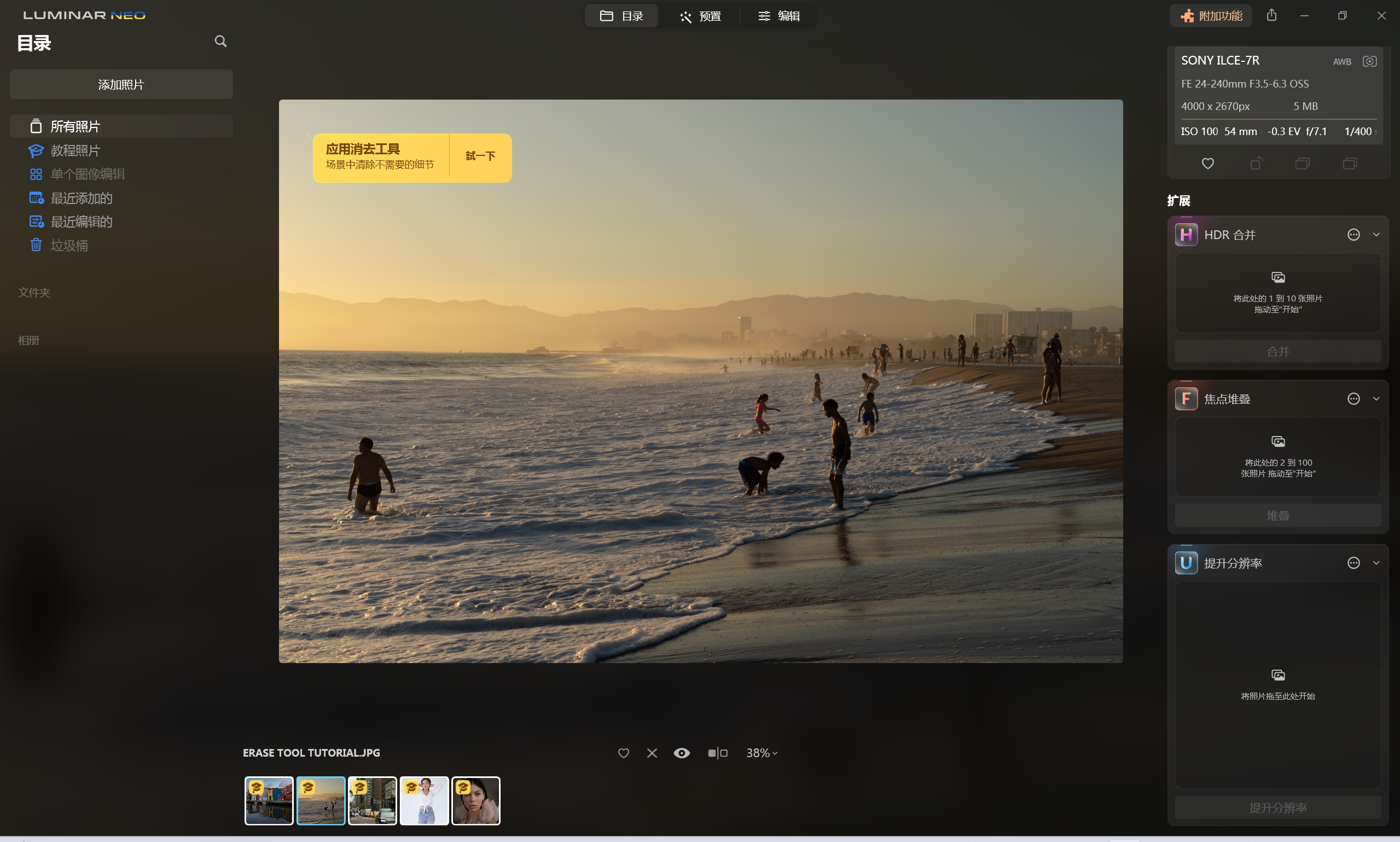Open the 附加功能 extras button
Image resolution: width=1400 pixels, height=842 pixels.
point(1211,16)
